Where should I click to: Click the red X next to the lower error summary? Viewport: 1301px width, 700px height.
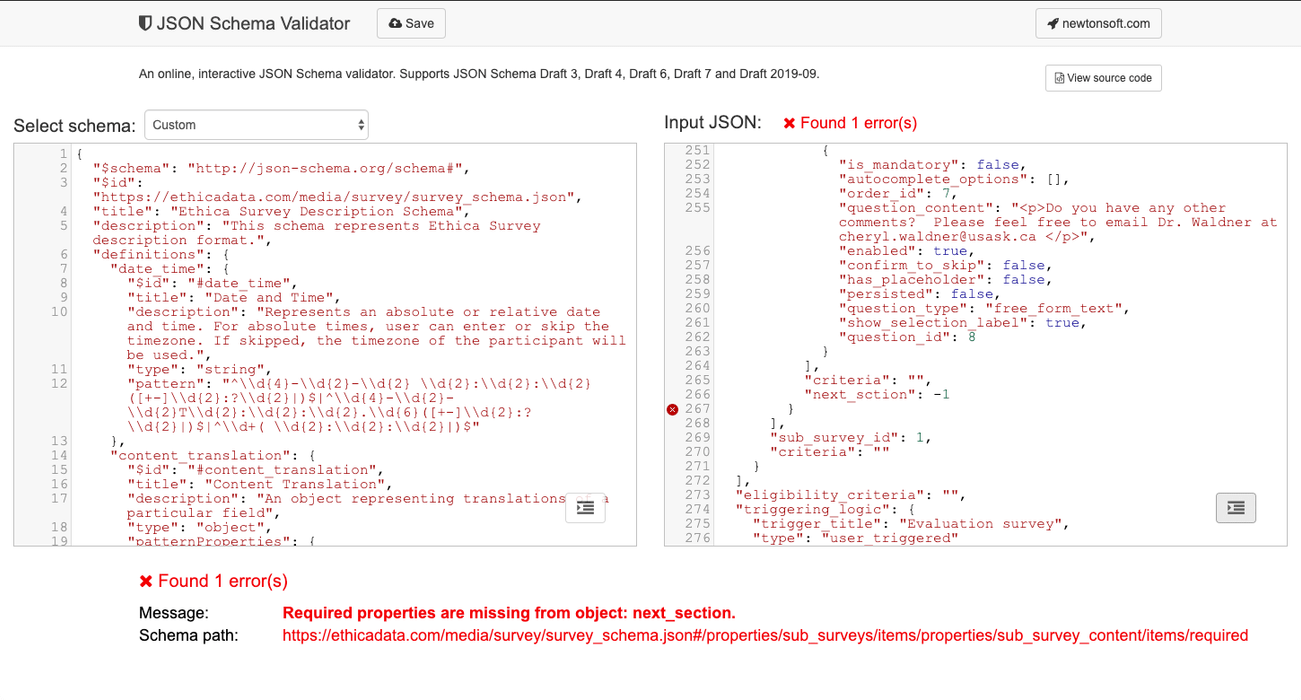click(146, 580)
